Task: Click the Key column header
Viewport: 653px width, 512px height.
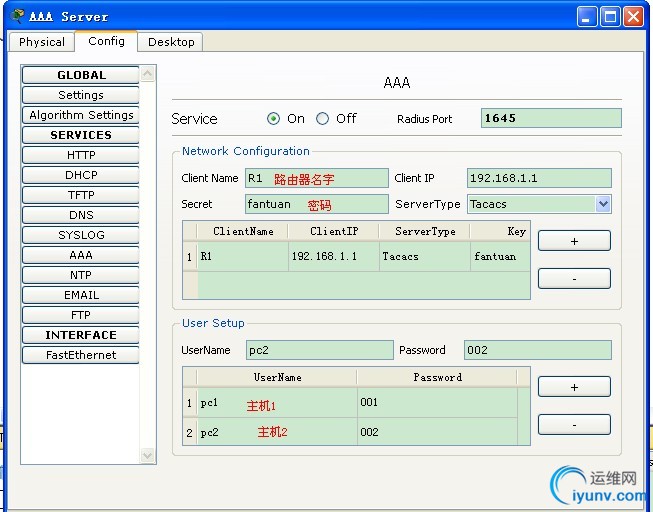Action: point(500,231)
